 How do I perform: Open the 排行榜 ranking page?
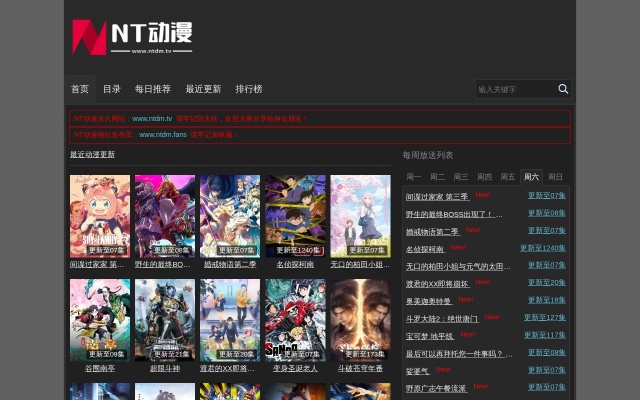pos(249,89)
